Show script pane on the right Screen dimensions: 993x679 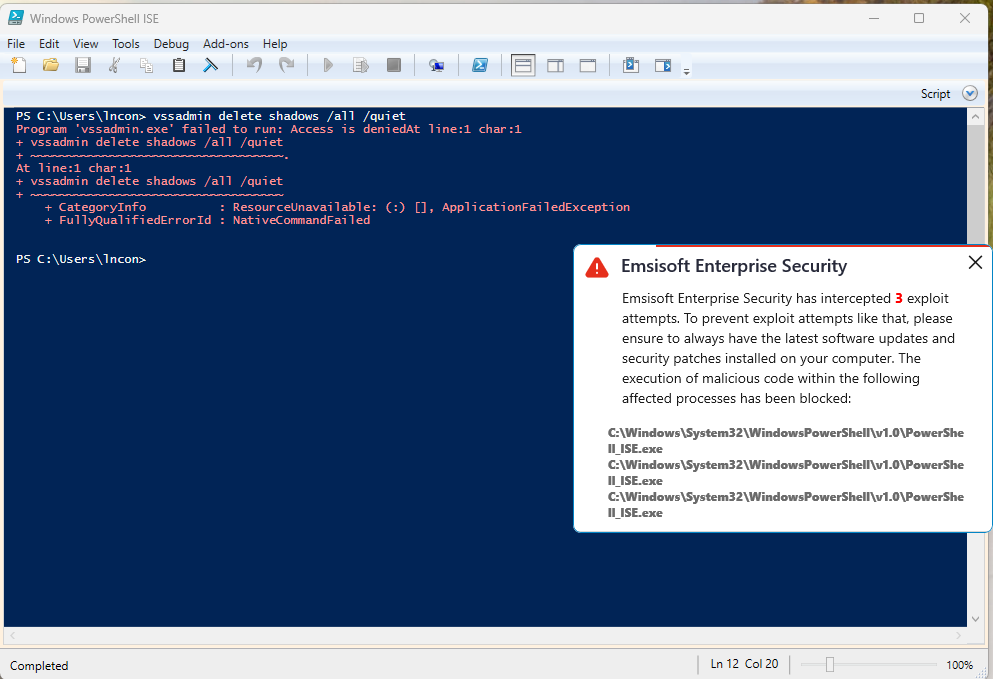pyautogui.click(x=555, y=65)
